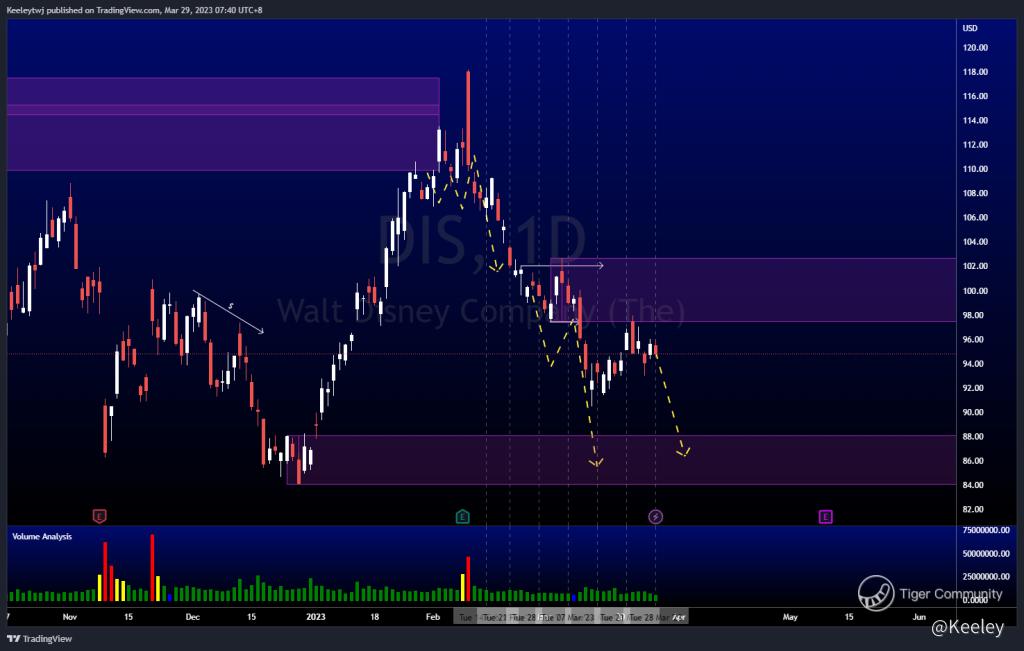Click the 96.00 price axis label
The height and width of the screenshot is (651, 1024).
[x=973, y=340]
